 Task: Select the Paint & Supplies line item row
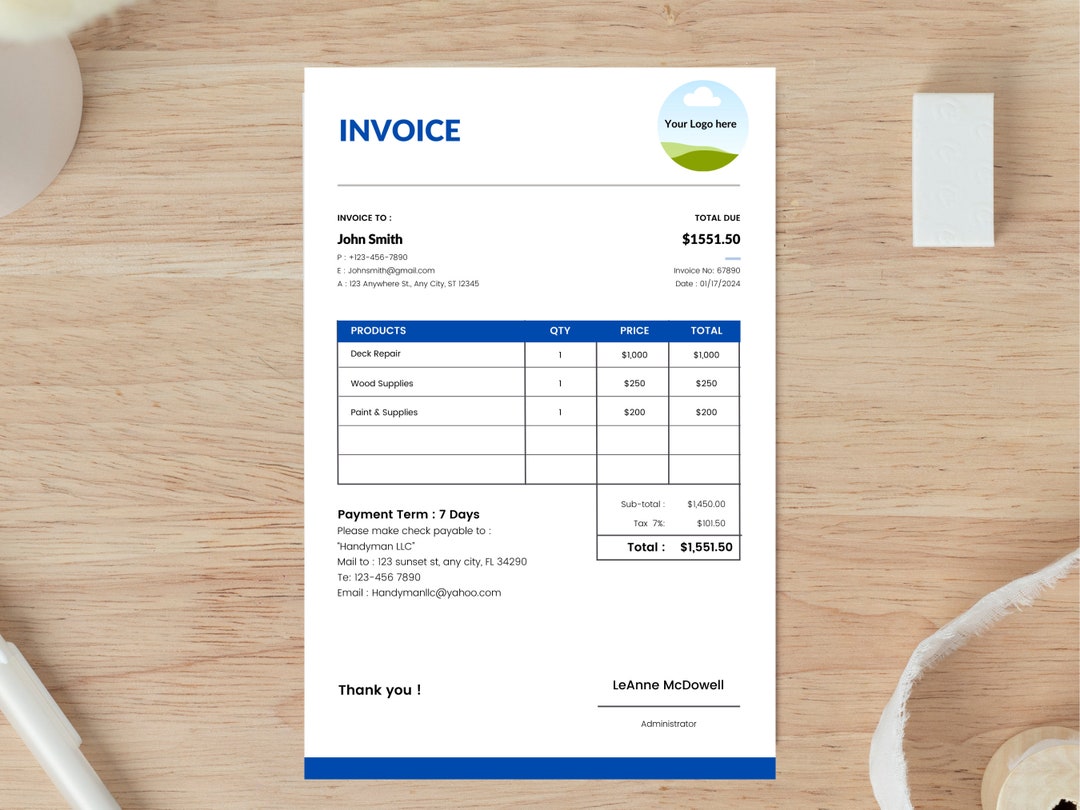click(x=430, y=411)
